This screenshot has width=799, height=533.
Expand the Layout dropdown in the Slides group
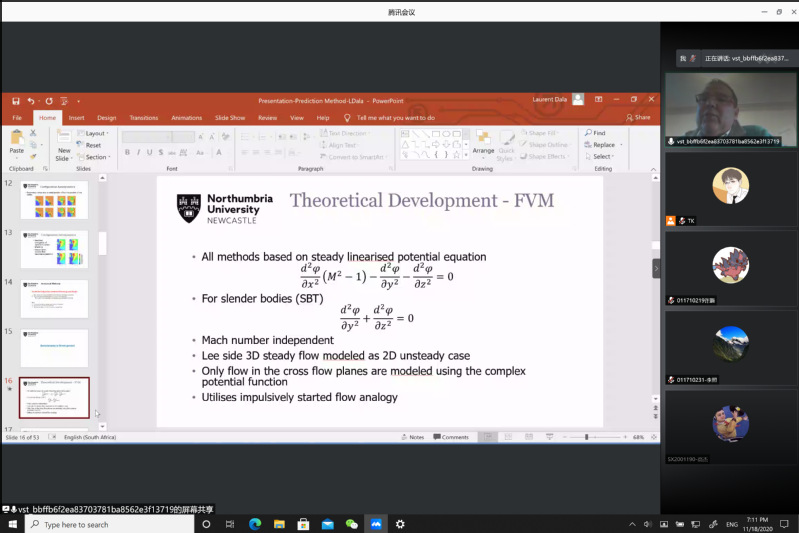pyautogui.click(x=95, y=133)
